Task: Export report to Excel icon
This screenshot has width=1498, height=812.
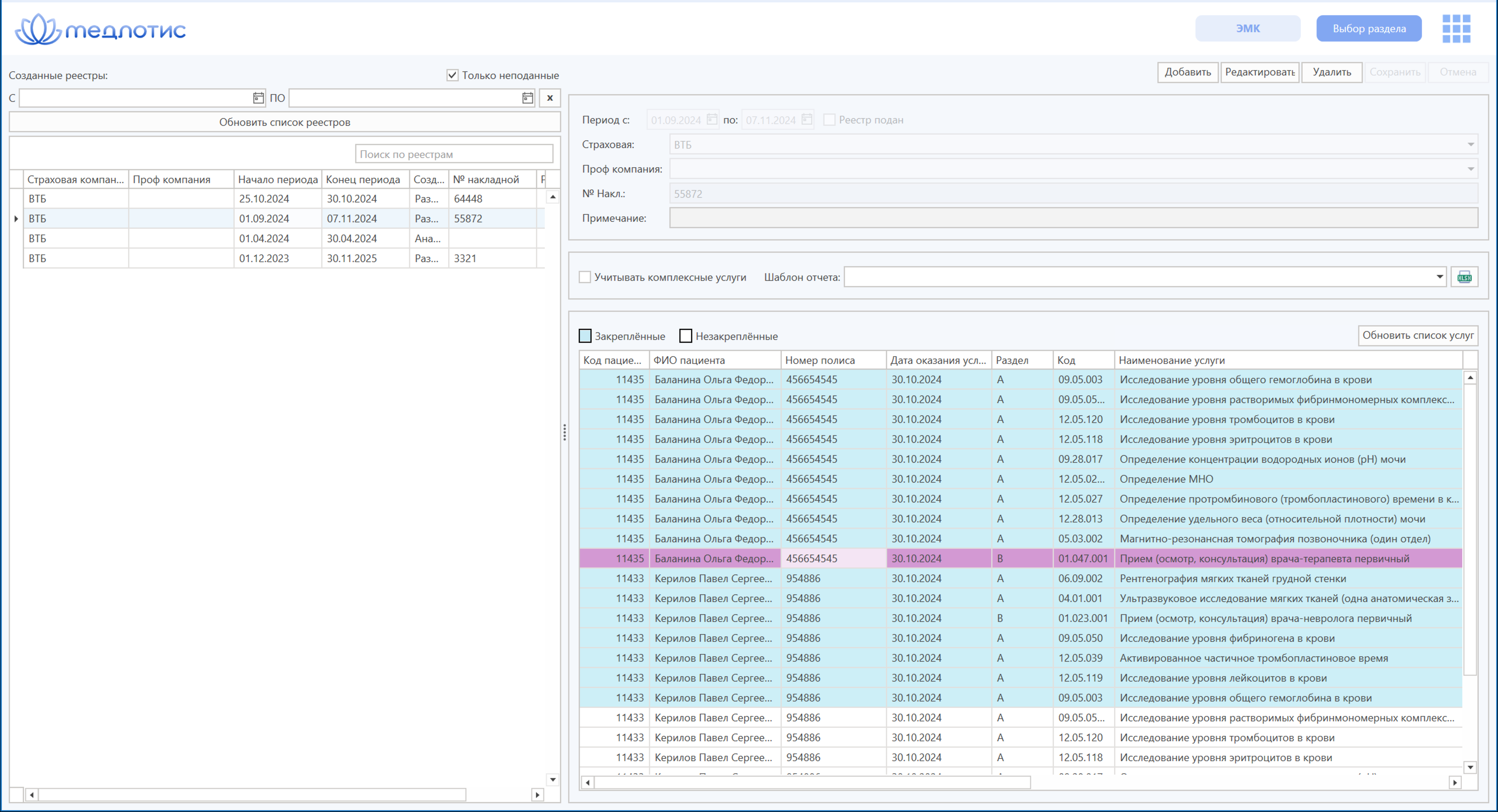Action: click(1464, 277)
